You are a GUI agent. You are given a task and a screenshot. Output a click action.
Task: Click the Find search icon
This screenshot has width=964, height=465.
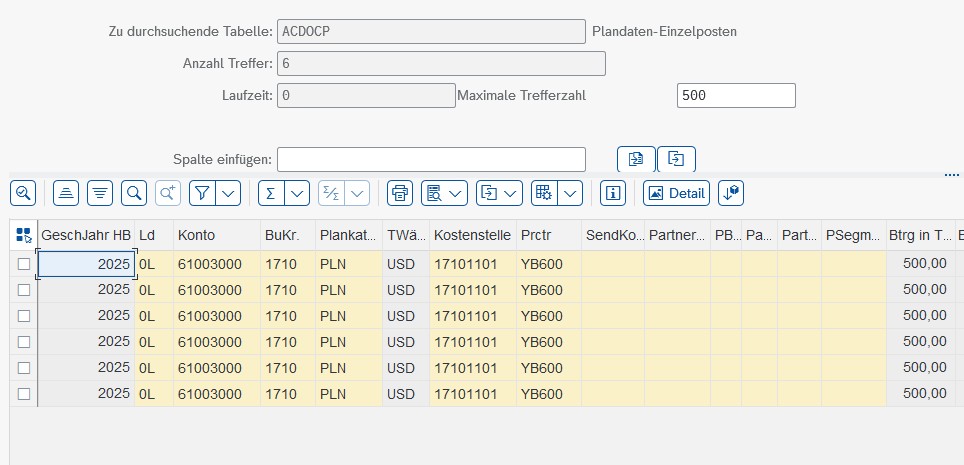tap(134, 193)
